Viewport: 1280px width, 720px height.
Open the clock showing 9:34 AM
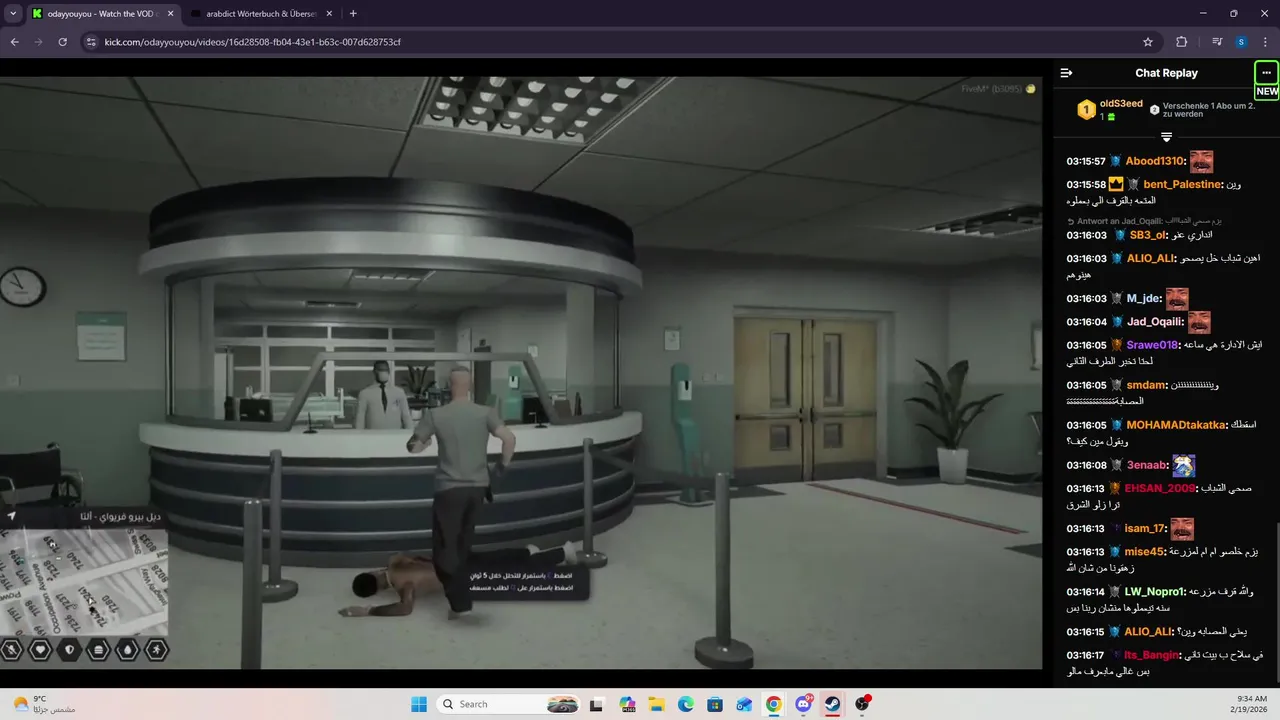point(1251,704)
